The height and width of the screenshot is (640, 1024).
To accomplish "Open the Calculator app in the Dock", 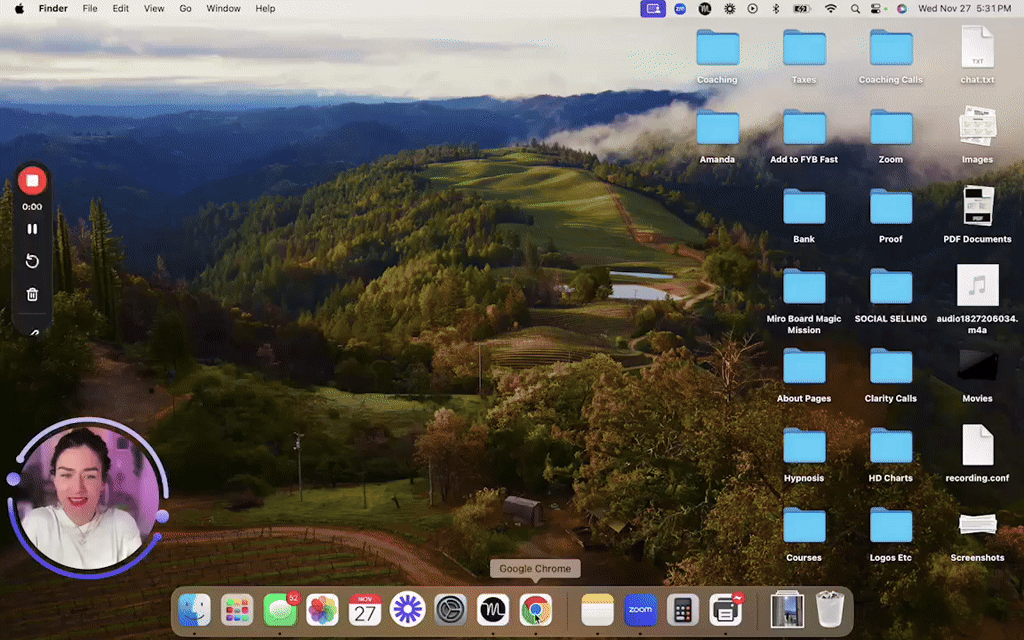I will 682,609.
